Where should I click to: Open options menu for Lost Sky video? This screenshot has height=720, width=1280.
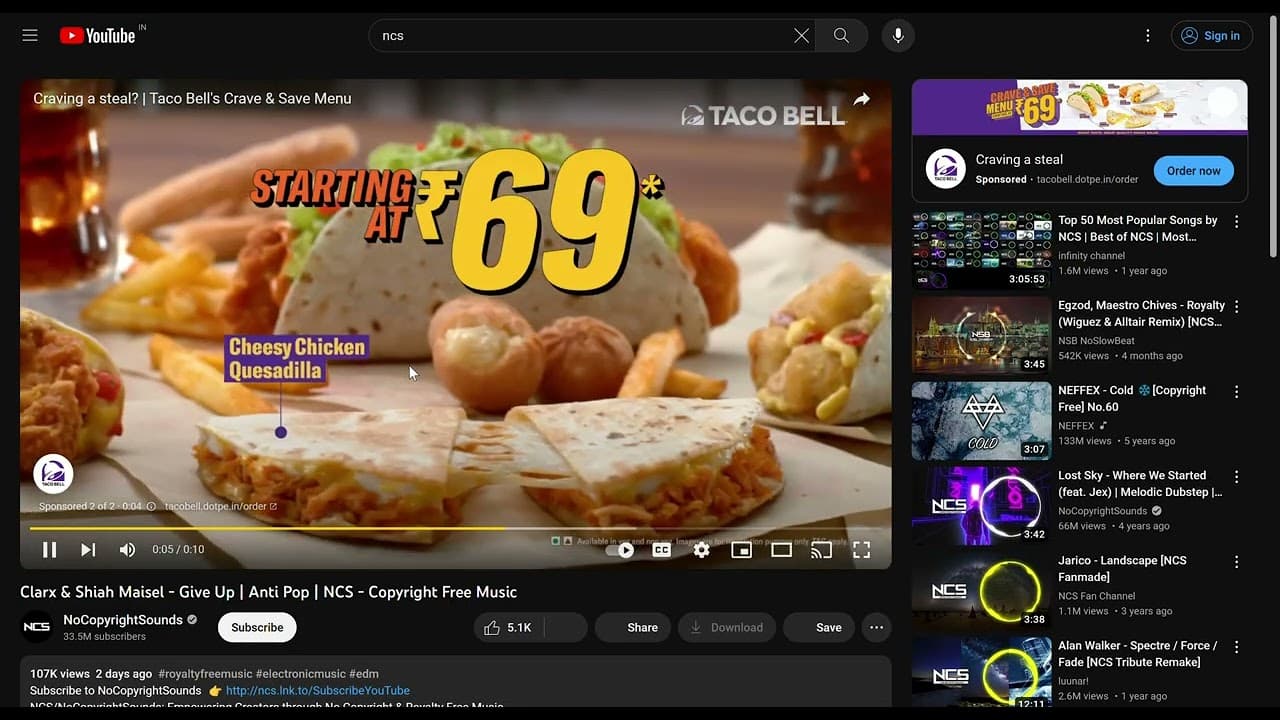coord(1236,477)
